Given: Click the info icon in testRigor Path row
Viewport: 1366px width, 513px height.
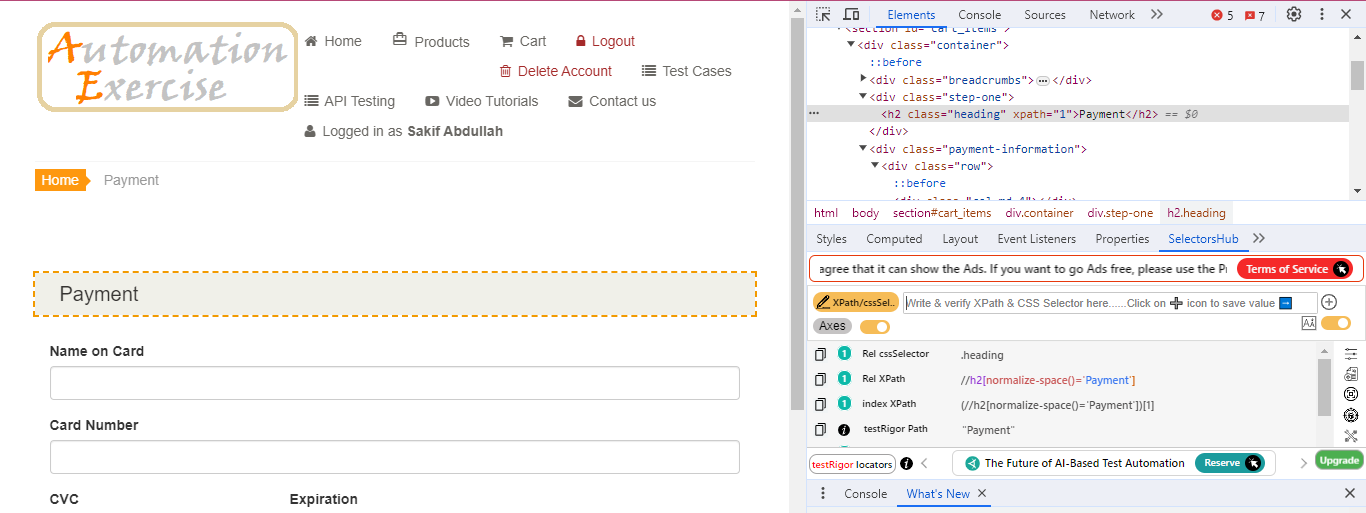Looking at the screenshot, I should pos(844,429).
